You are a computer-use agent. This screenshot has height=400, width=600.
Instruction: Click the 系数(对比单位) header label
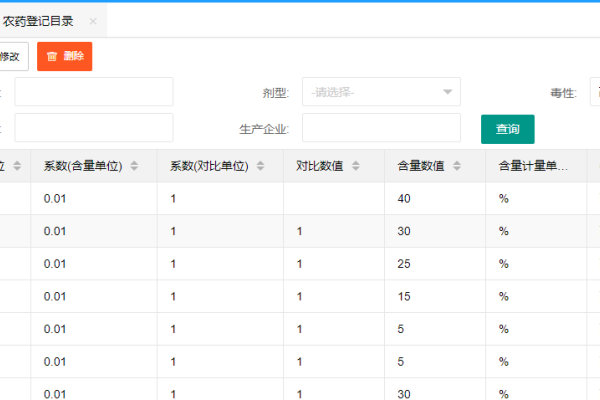pyautogui.click(x=209, y=166)
